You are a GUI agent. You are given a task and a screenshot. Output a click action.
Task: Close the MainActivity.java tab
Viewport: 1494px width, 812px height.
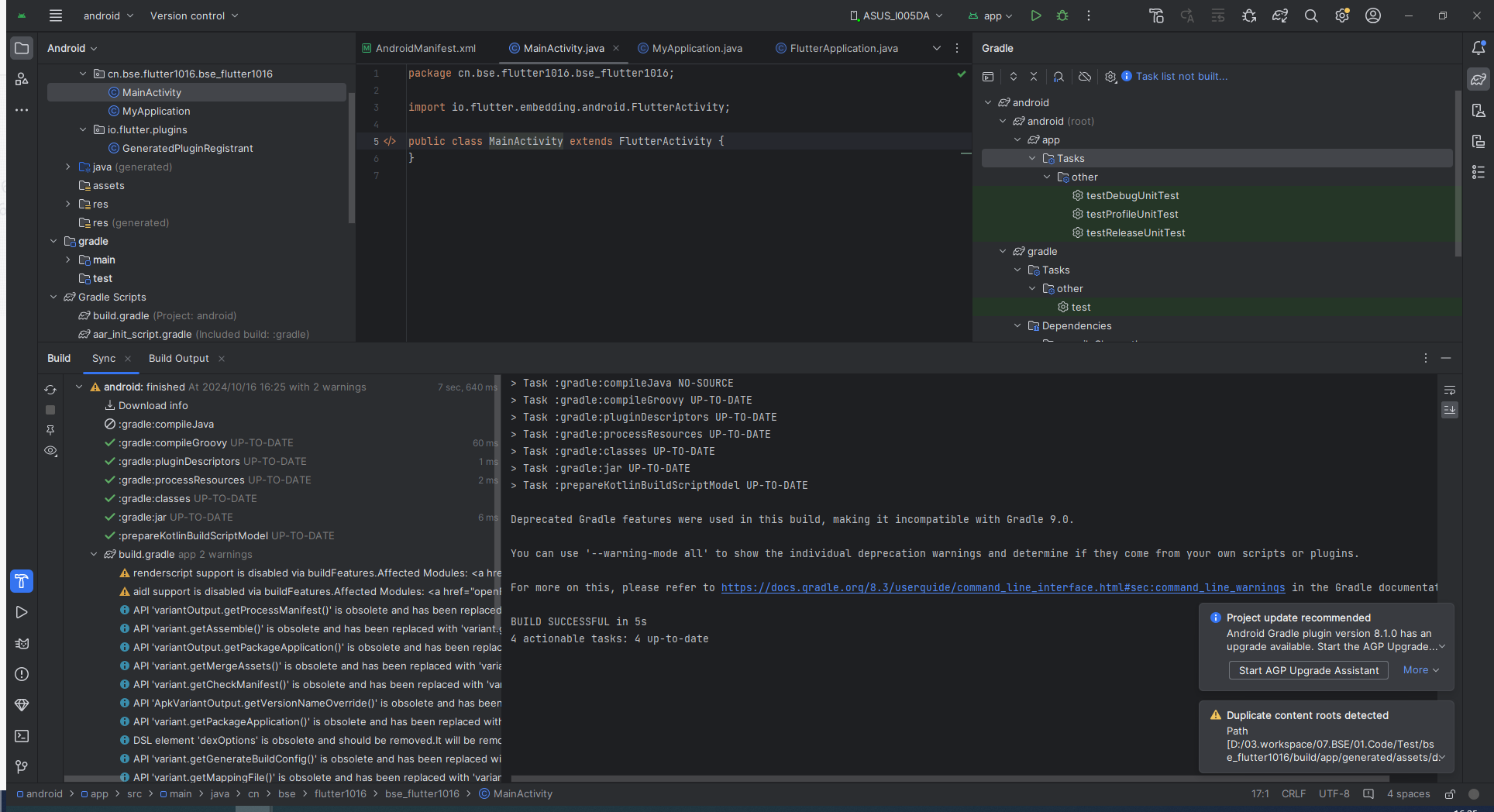616,48
